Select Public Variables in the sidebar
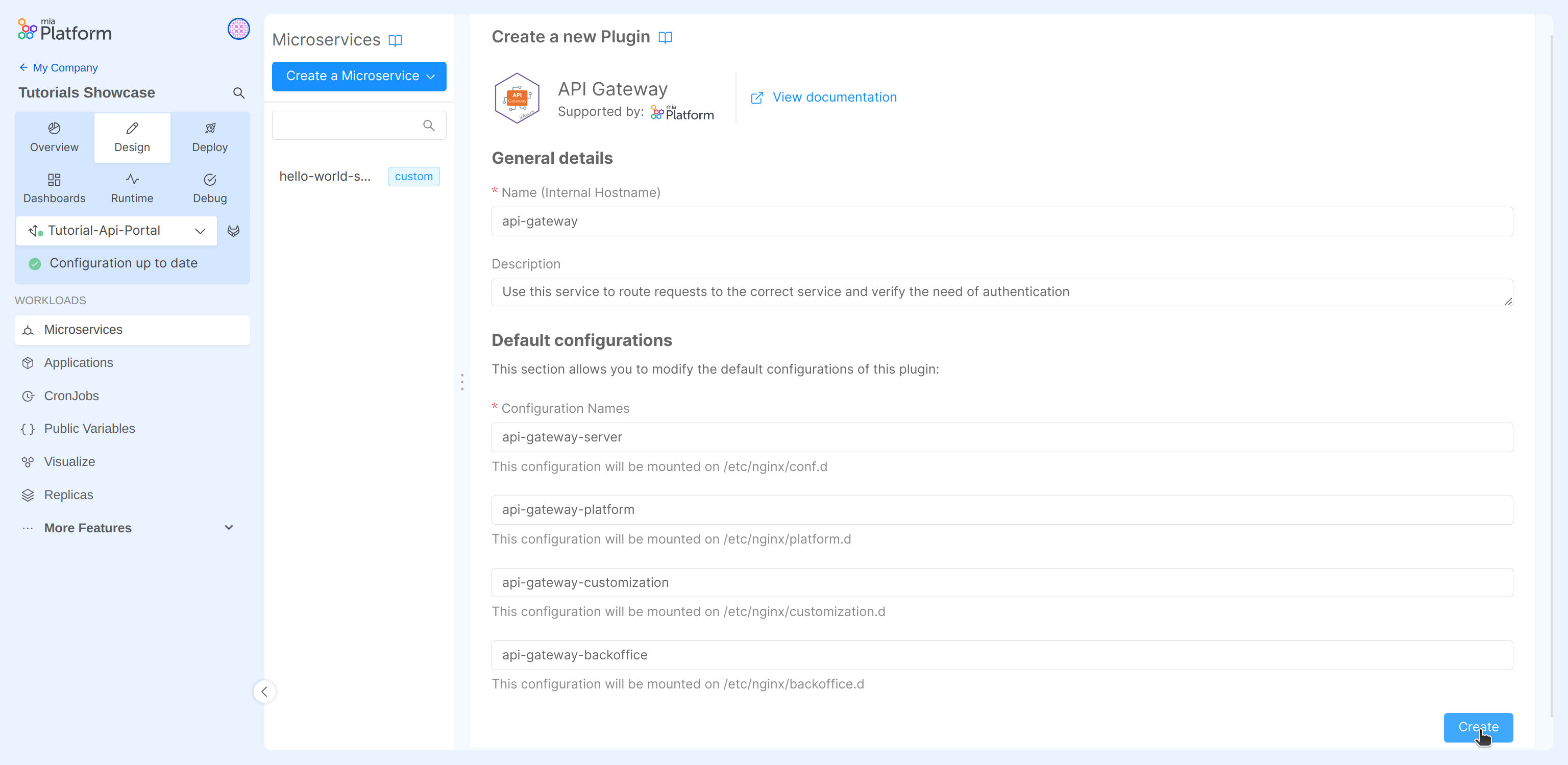 coord(89,428)
